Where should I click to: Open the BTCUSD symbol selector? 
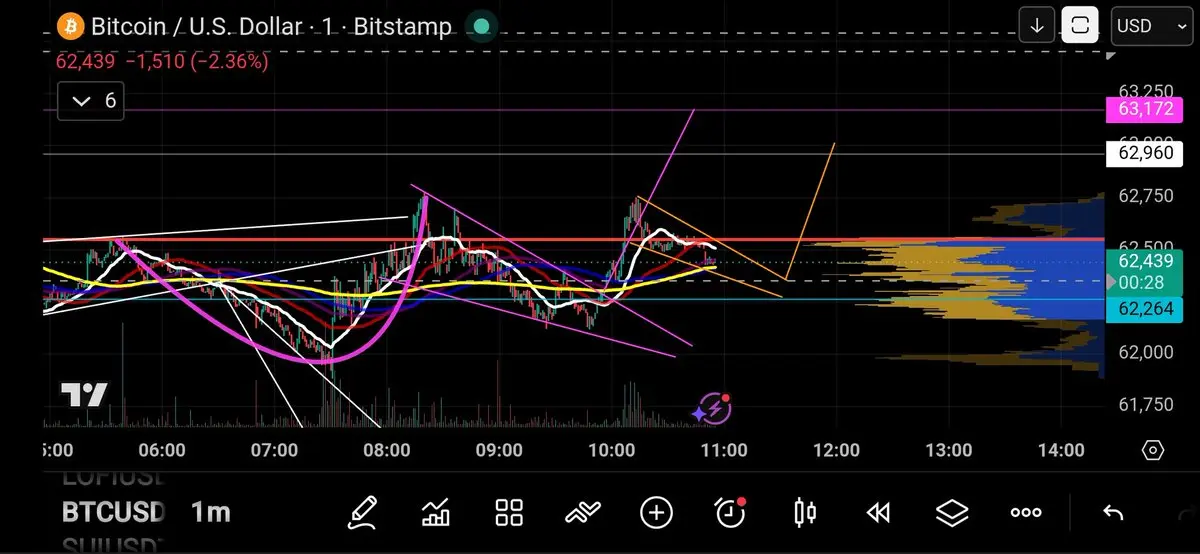click(x=113, y=513)
